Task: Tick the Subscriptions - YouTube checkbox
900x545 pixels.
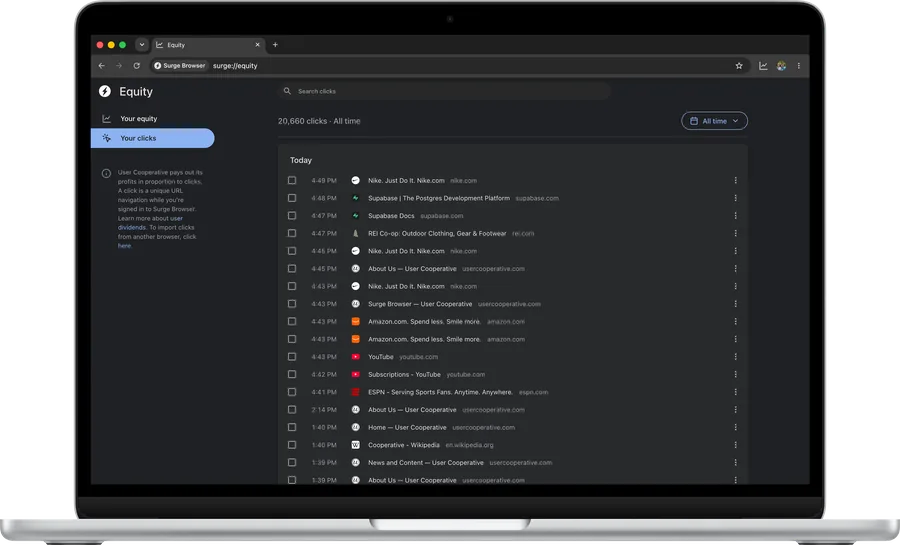Action: (292, 375)
